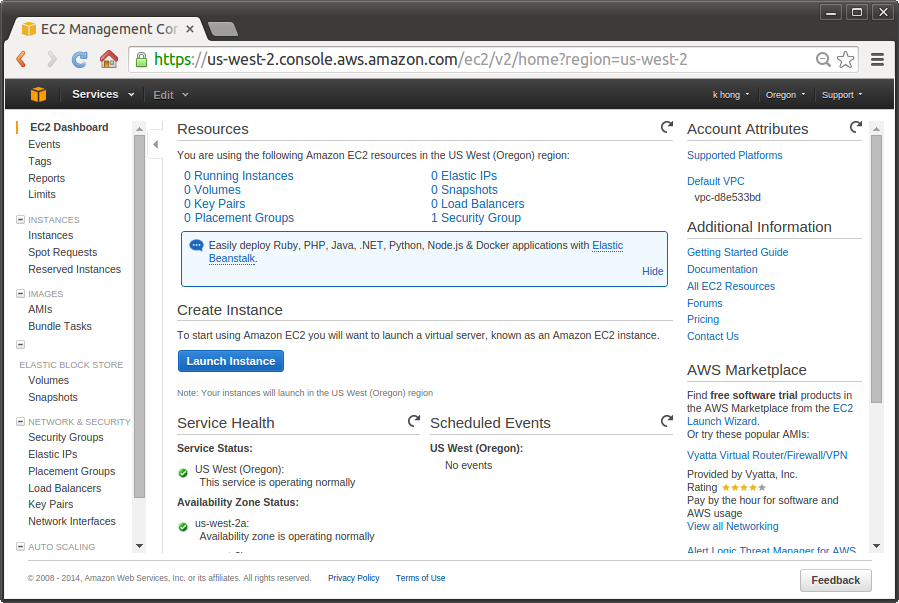Viewport: 899px width, 603px height.
Task: Open the k hong account dropdown
Action: [731, 95]
